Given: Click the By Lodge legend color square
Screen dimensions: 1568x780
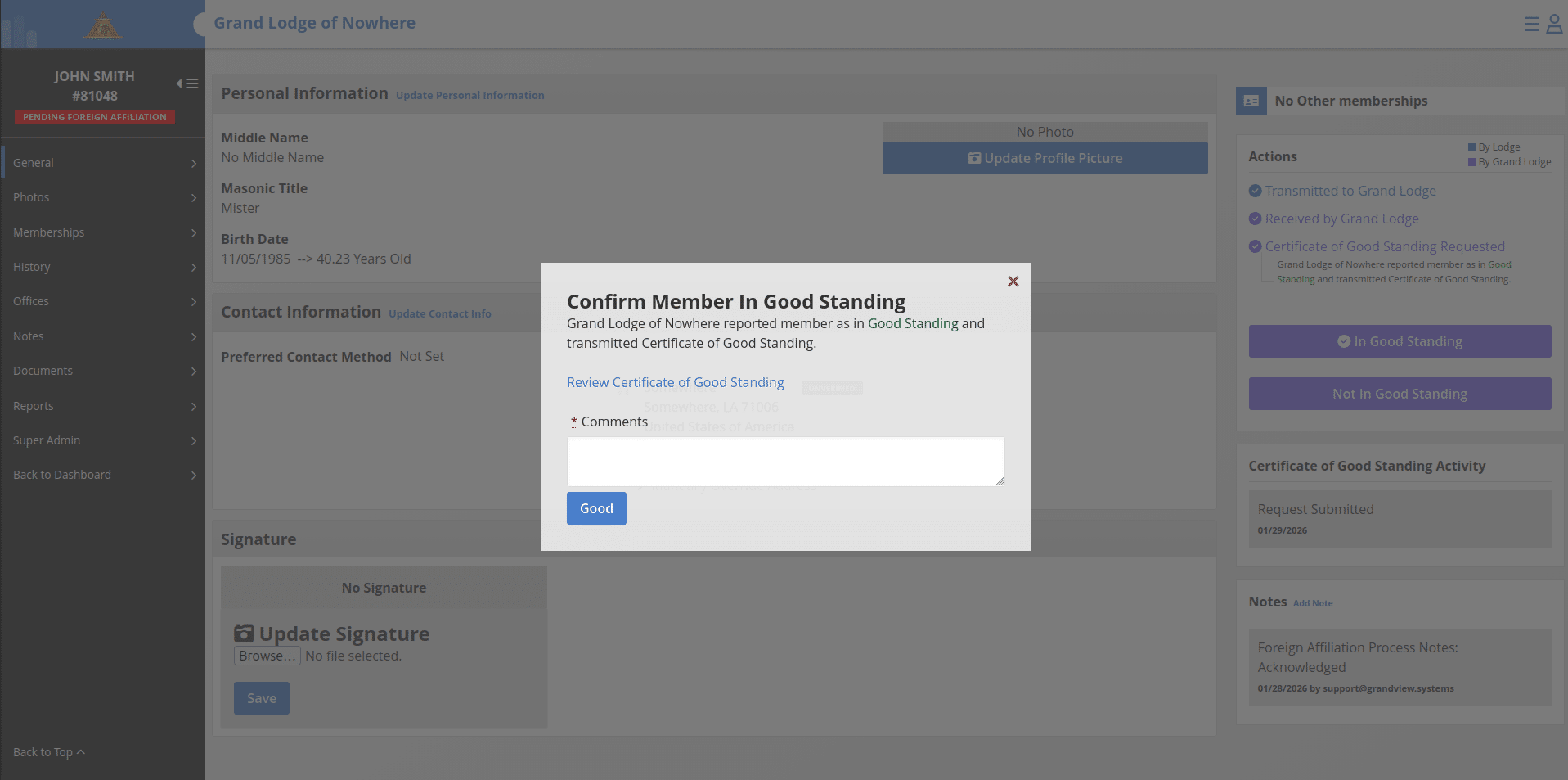Looking at the screenshot, I should (x=1472, y=147).
